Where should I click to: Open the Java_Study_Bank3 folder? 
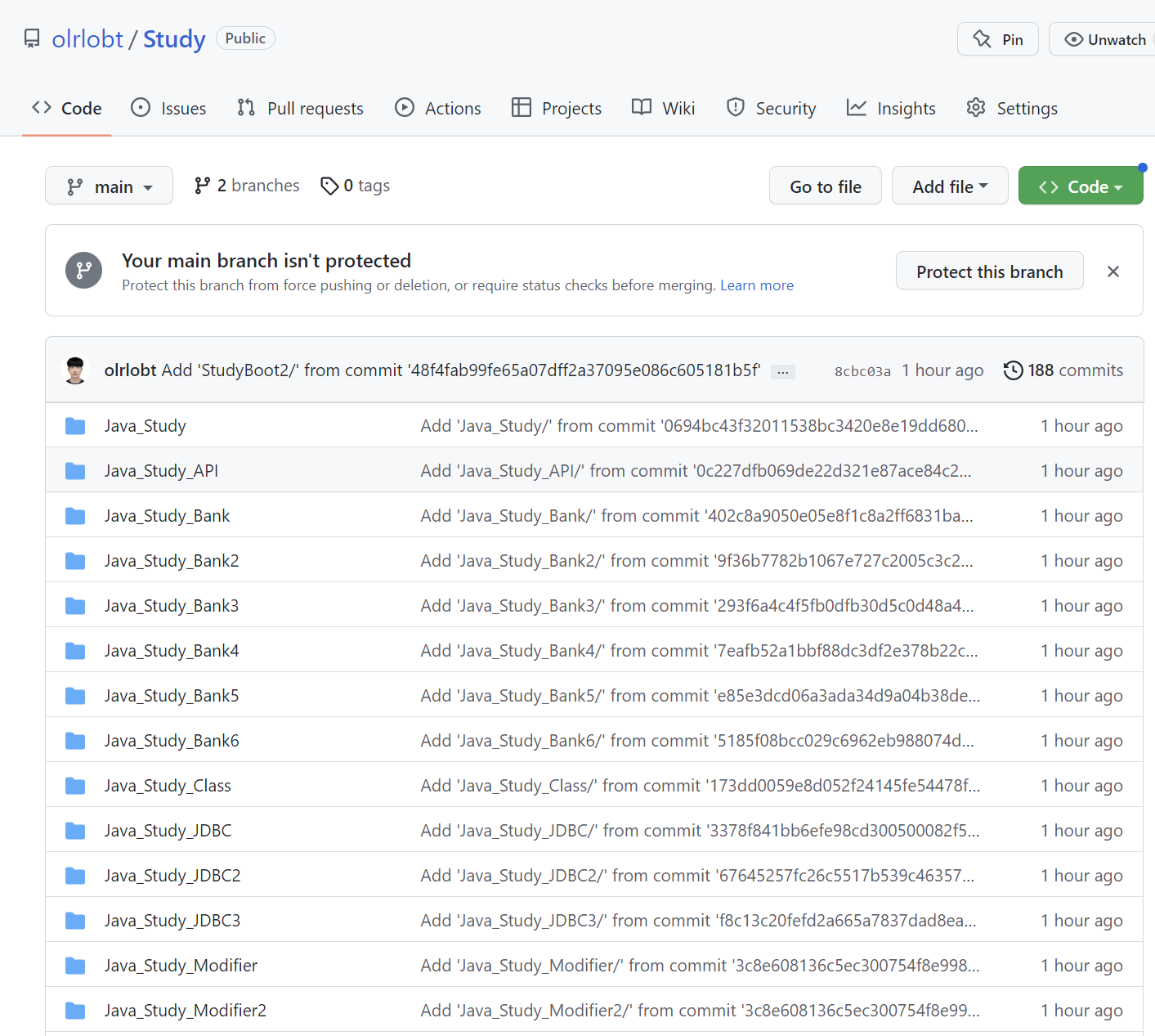pyautogui.click(x=172, y=606)
